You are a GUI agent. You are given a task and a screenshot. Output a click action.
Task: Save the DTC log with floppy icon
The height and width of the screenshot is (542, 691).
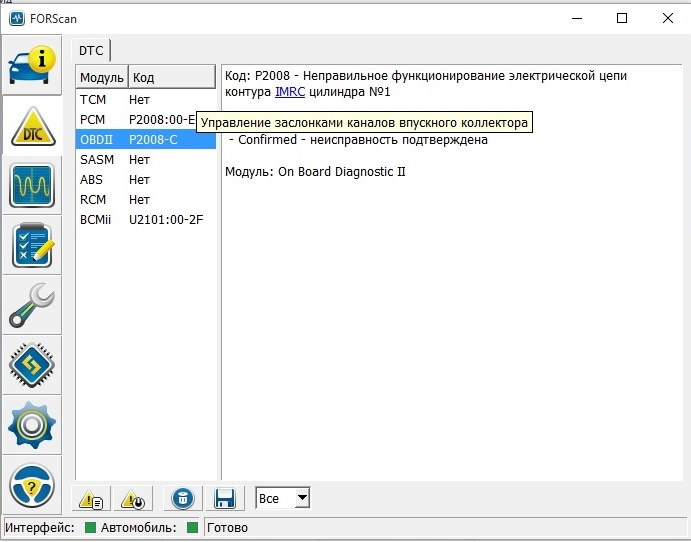[225, 499]
